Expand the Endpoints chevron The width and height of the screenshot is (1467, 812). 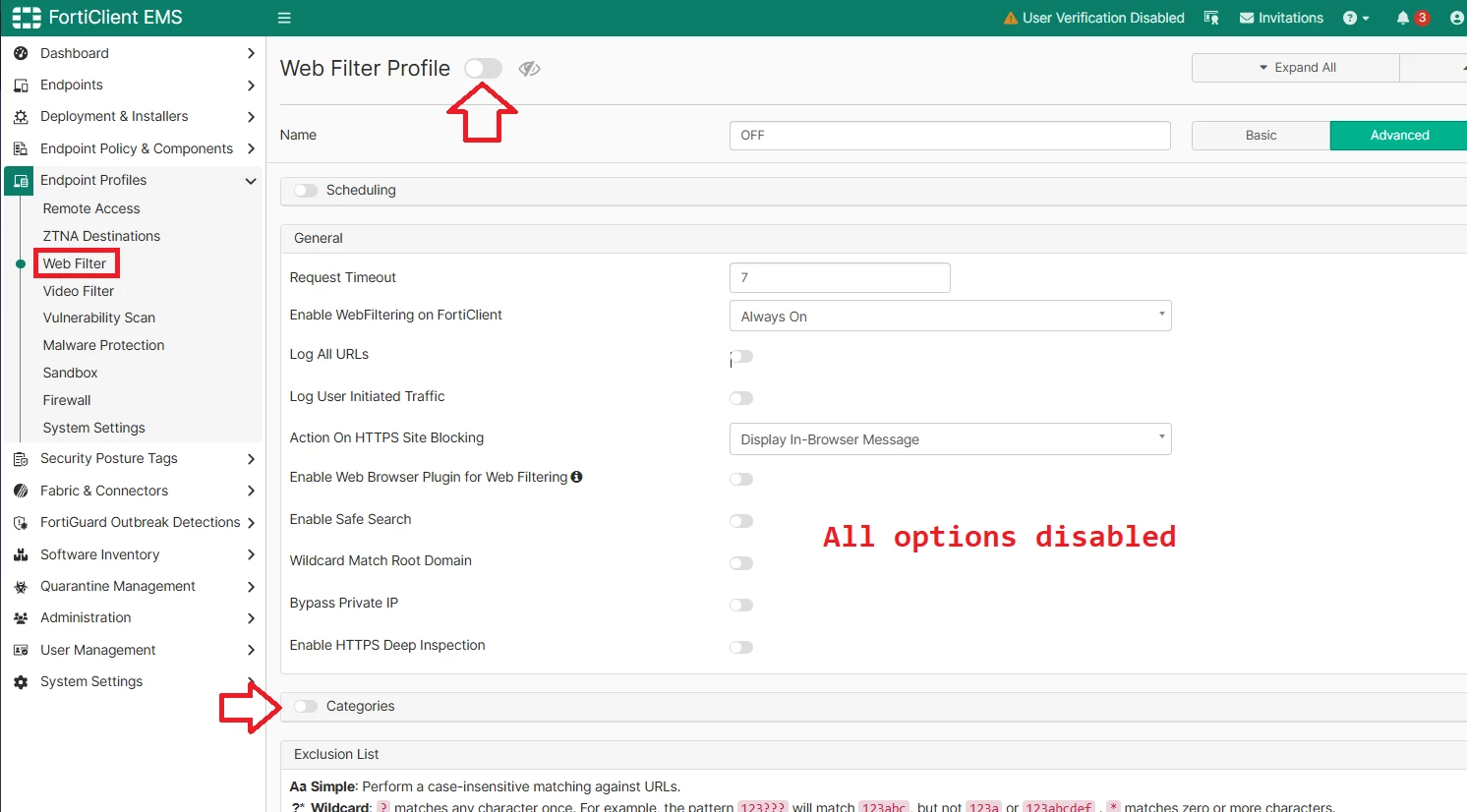pyautogui.click(x=251, y=86)
